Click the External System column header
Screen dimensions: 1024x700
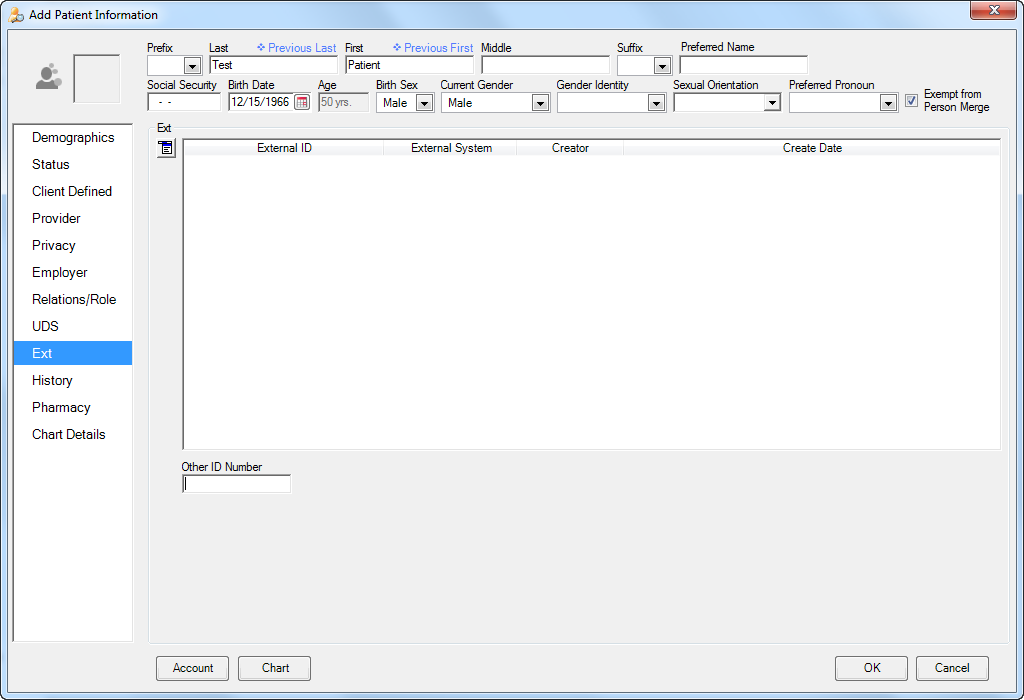tap(451, 148)
